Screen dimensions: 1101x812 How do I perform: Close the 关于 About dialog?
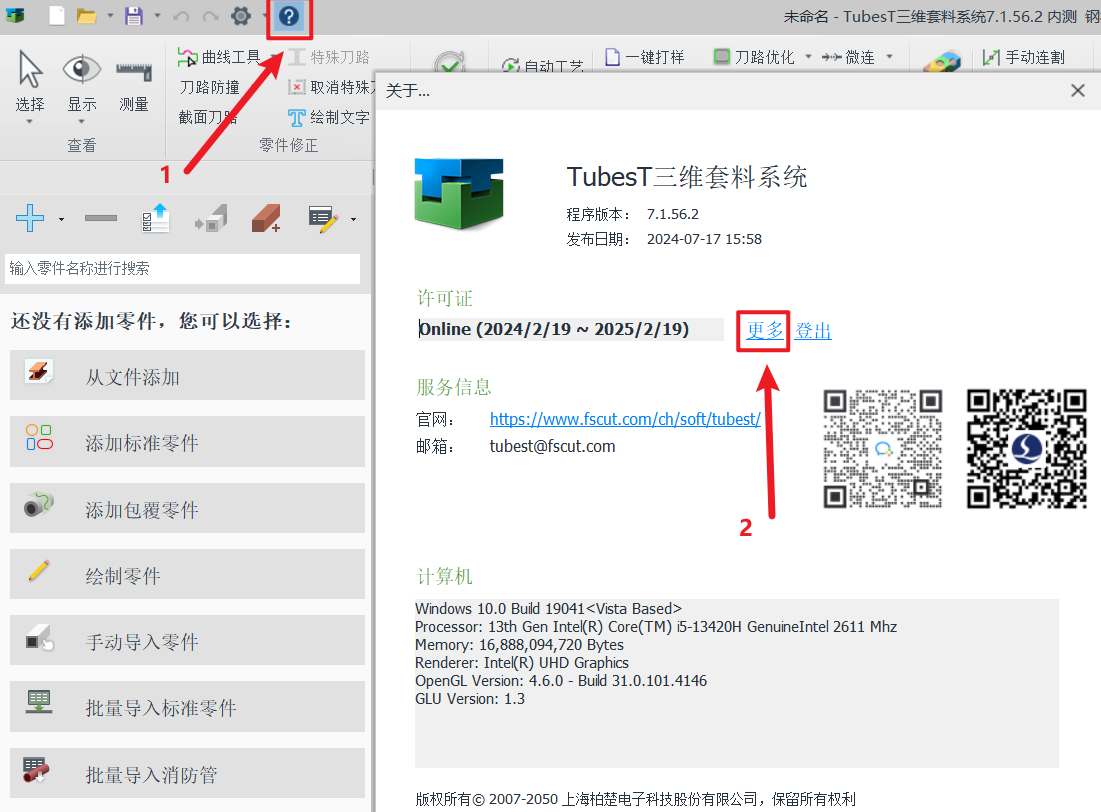(x=1078, y=91)
